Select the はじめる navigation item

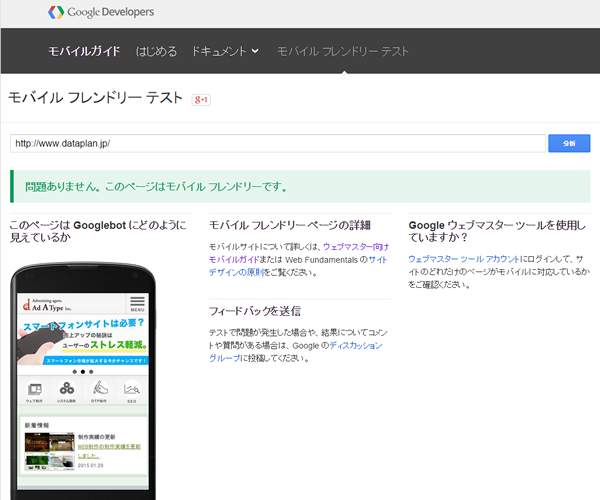click(157, 51)
